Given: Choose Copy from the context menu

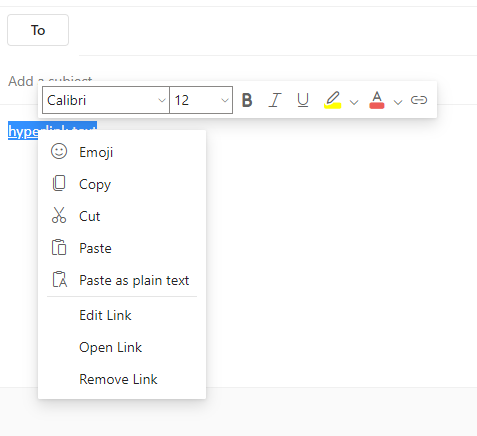Looking at the screenshot, I should (122, 184).
